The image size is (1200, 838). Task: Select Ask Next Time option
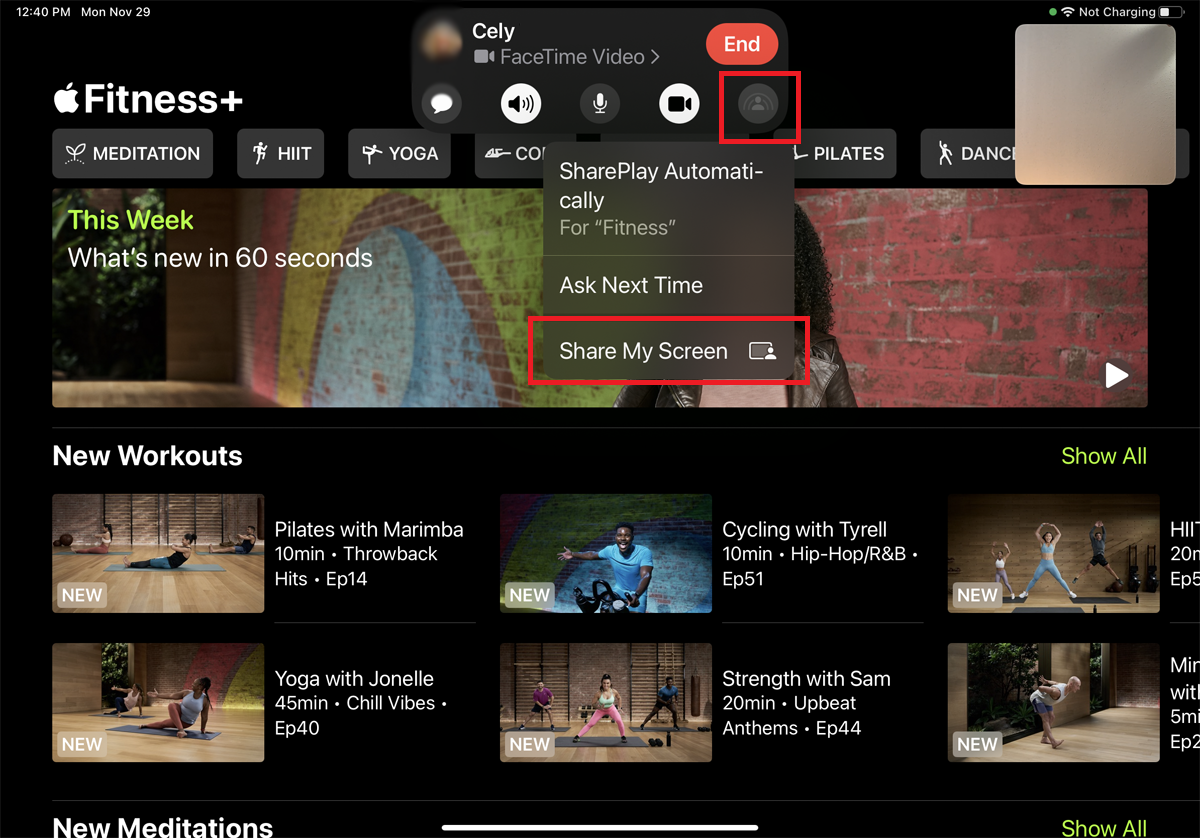tap(668, 285)
